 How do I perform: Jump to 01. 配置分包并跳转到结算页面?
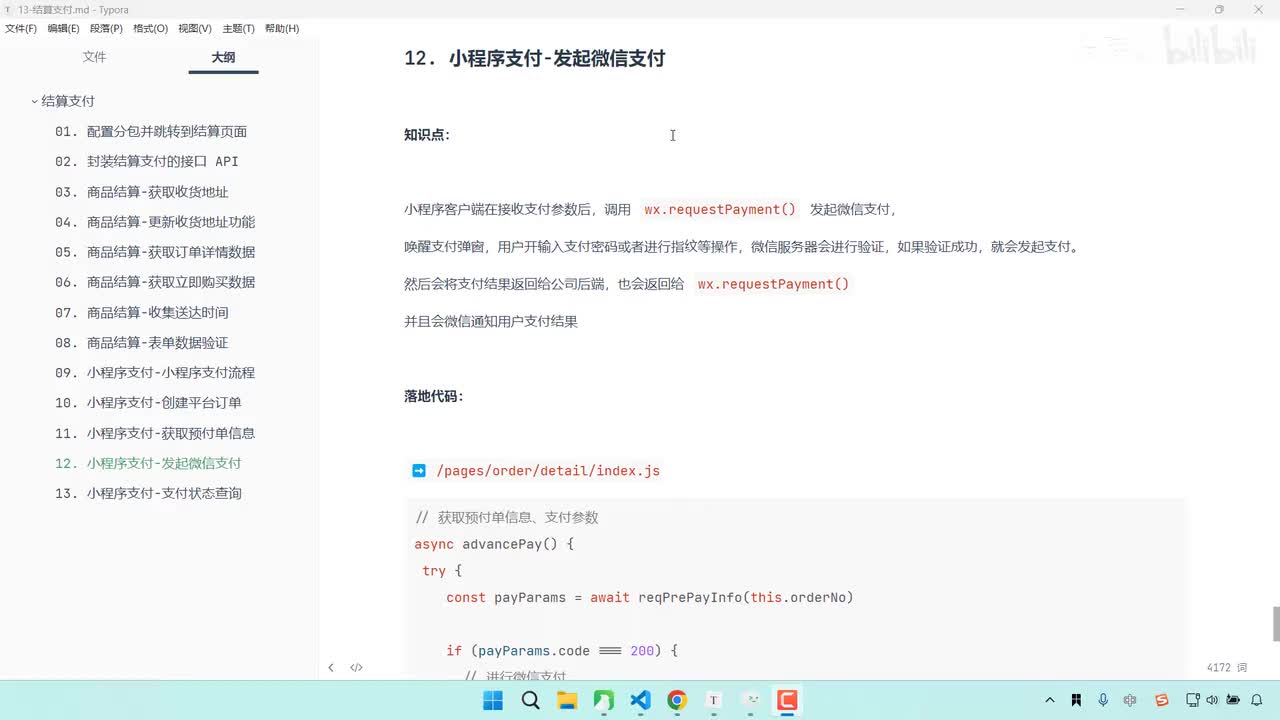151,131
